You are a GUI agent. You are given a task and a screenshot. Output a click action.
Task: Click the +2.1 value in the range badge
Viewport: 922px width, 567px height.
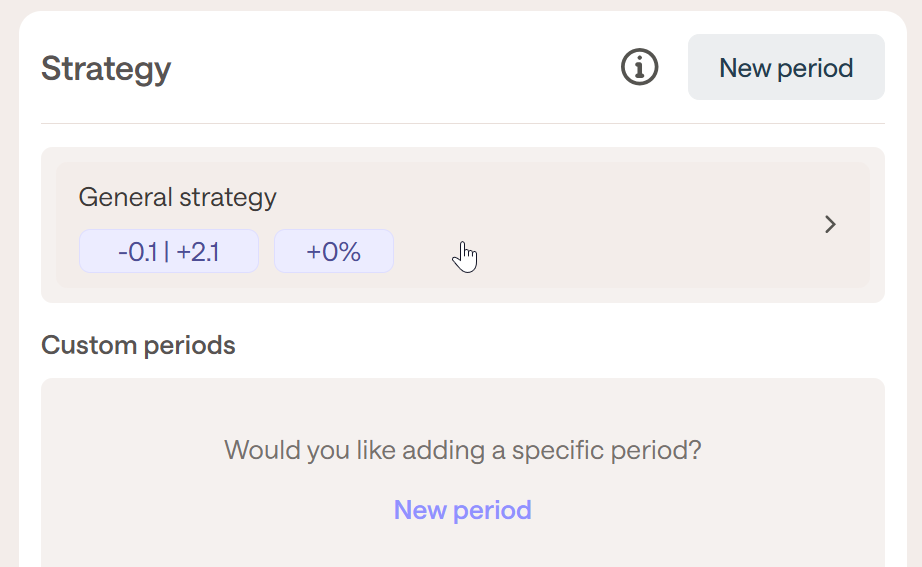point(201,251)
